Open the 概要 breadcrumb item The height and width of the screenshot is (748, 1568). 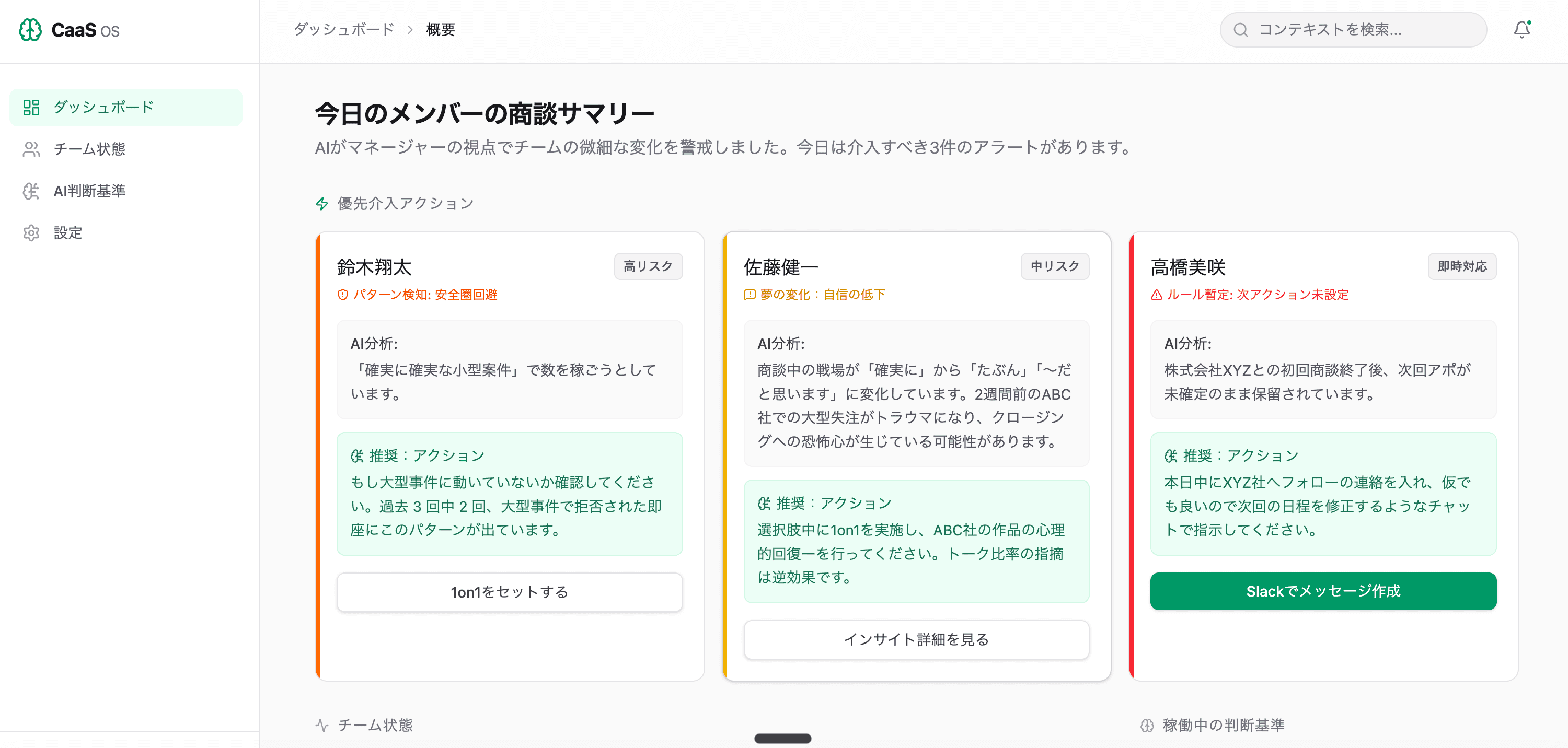[440, 29]
